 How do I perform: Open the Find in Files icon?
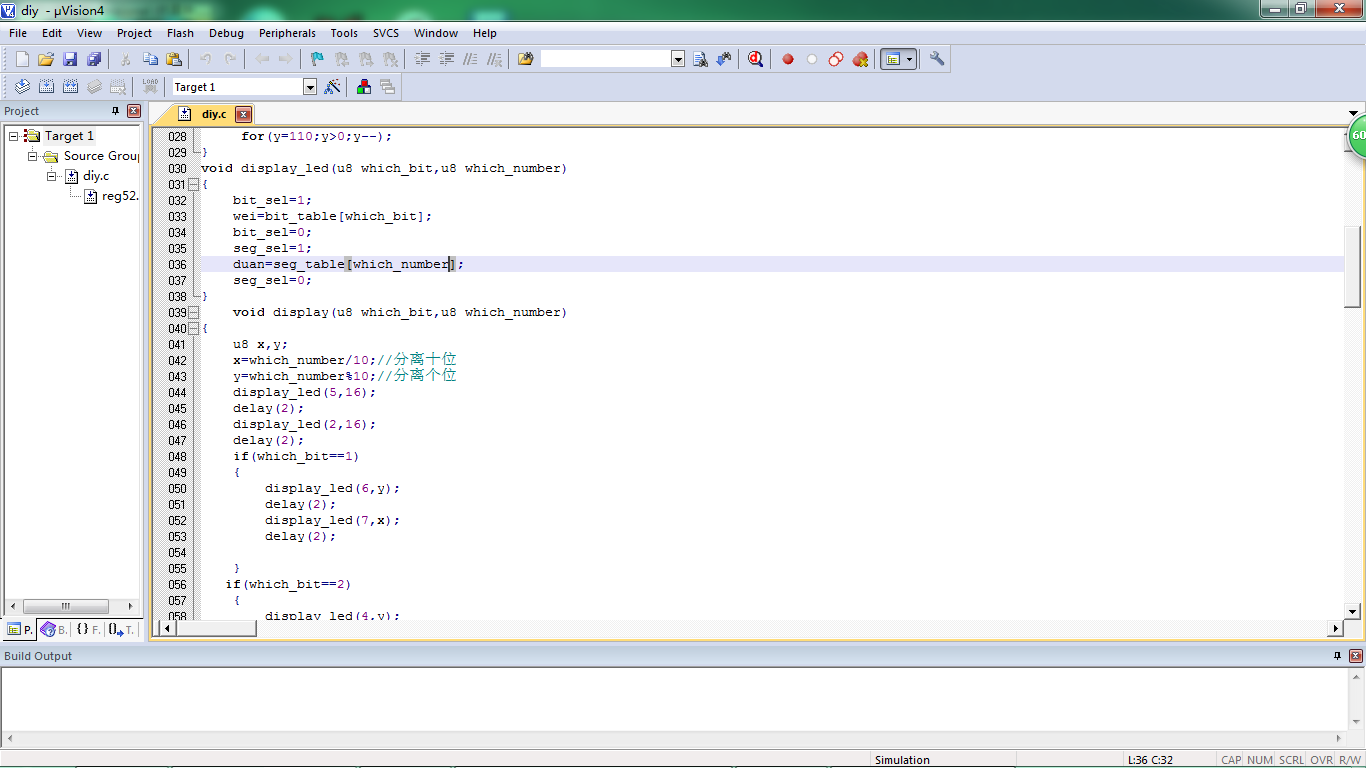coord(526,59)
